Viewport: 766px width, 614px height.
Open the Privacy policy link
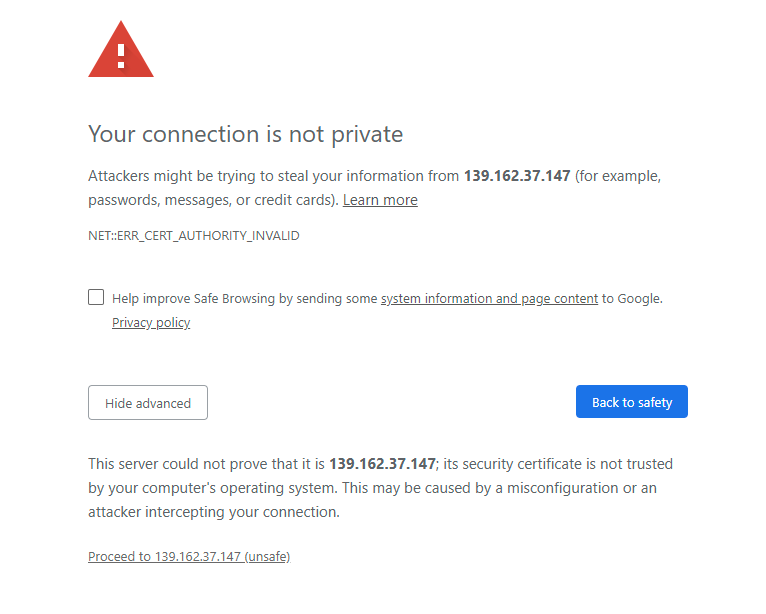(x=151, y=323)
